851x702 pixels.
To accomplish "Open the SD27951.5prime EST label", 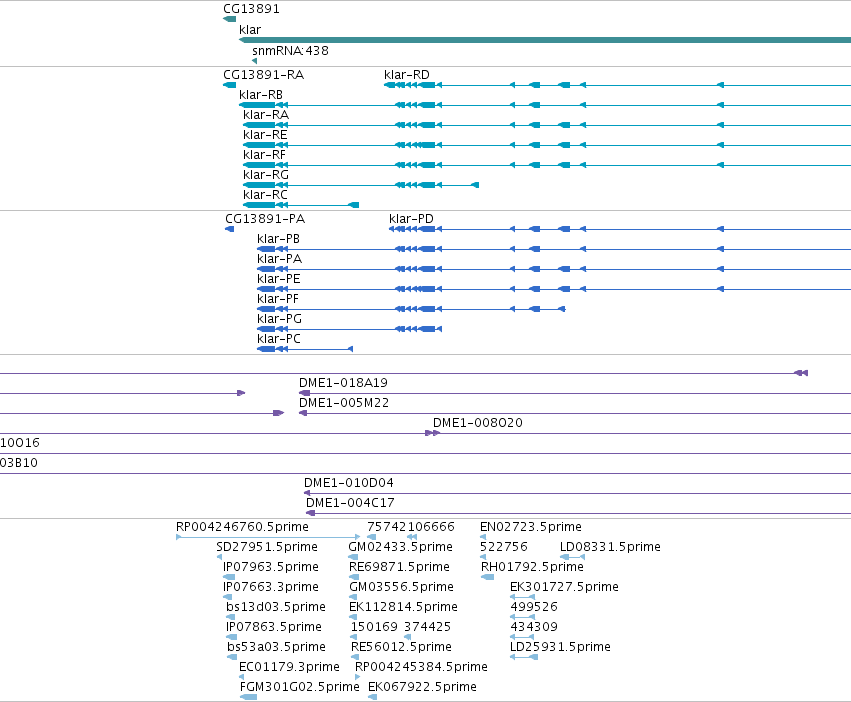I will (267, 548).
